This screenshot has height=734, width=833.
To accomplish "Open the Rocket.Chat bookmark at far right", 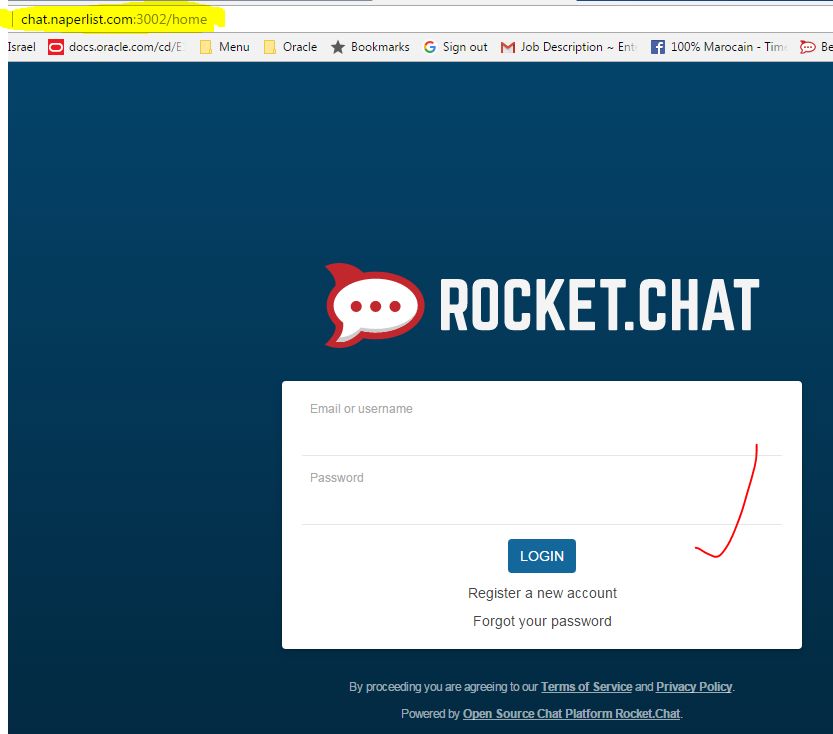I will click(x=816, y=47).
